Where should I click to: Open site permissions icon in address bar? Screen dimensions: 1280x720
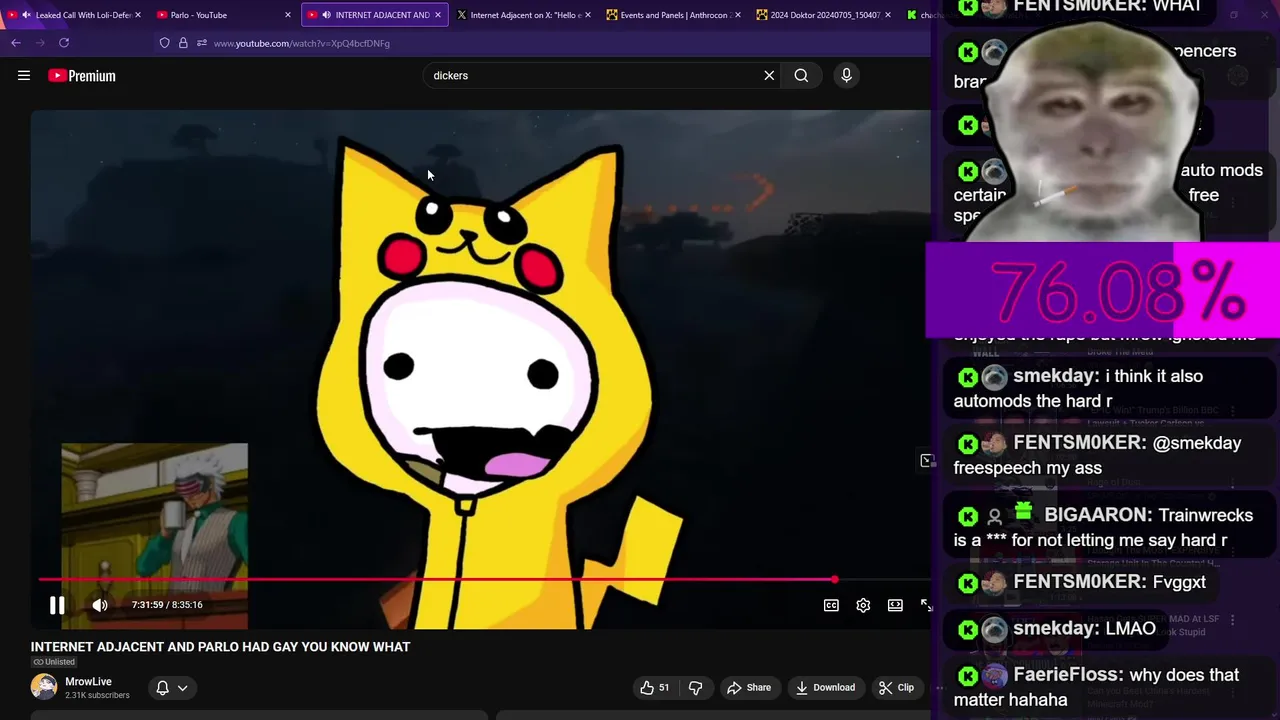[x=202, y=43]
